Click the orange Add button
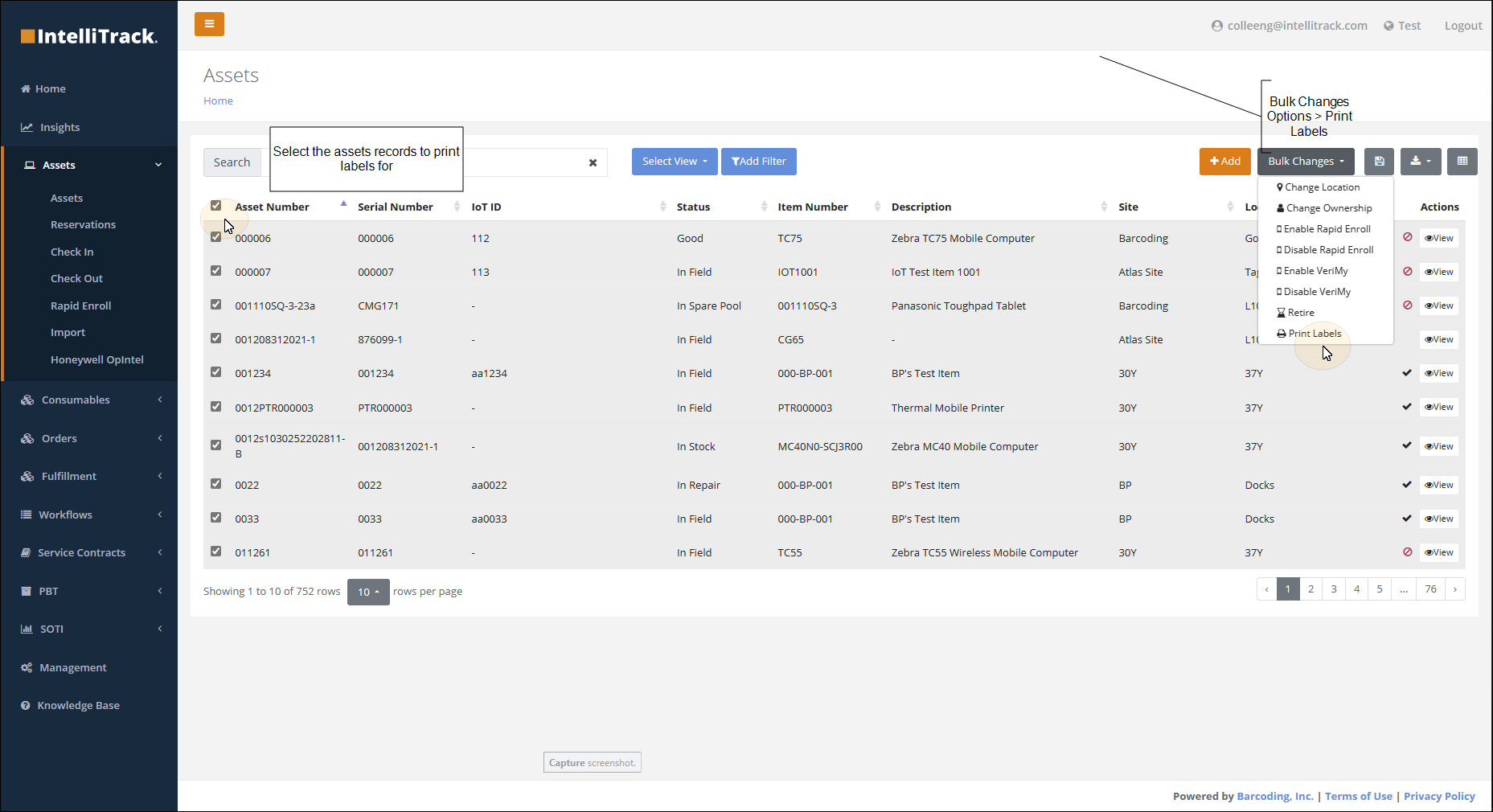 1225,162
